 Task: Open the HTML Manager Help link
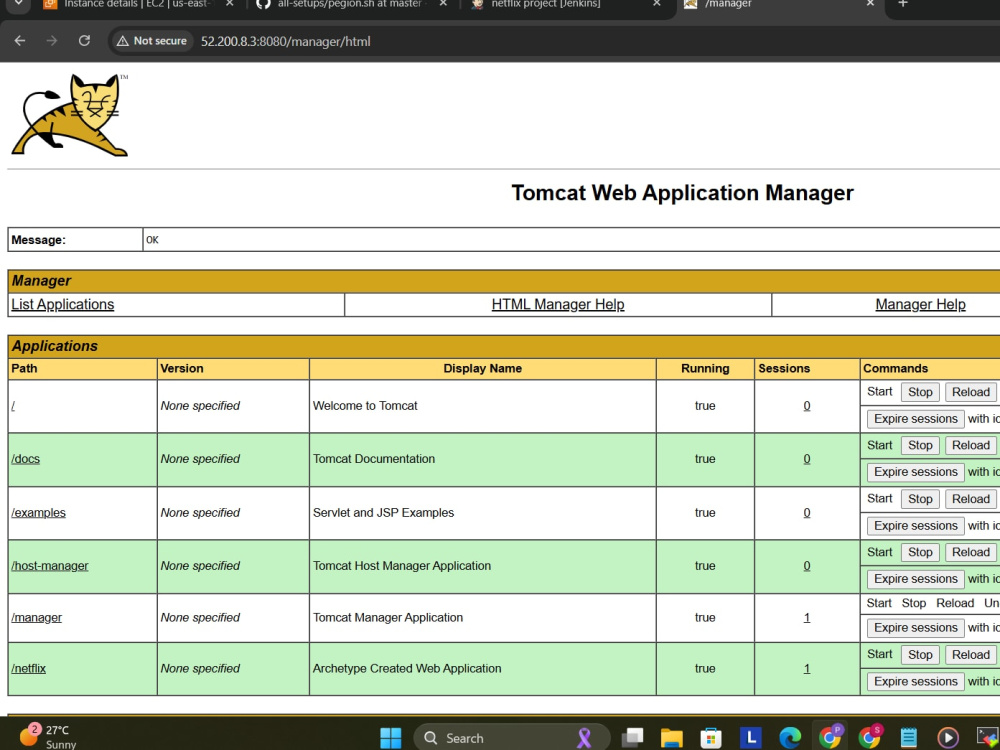tap(558, 304)
